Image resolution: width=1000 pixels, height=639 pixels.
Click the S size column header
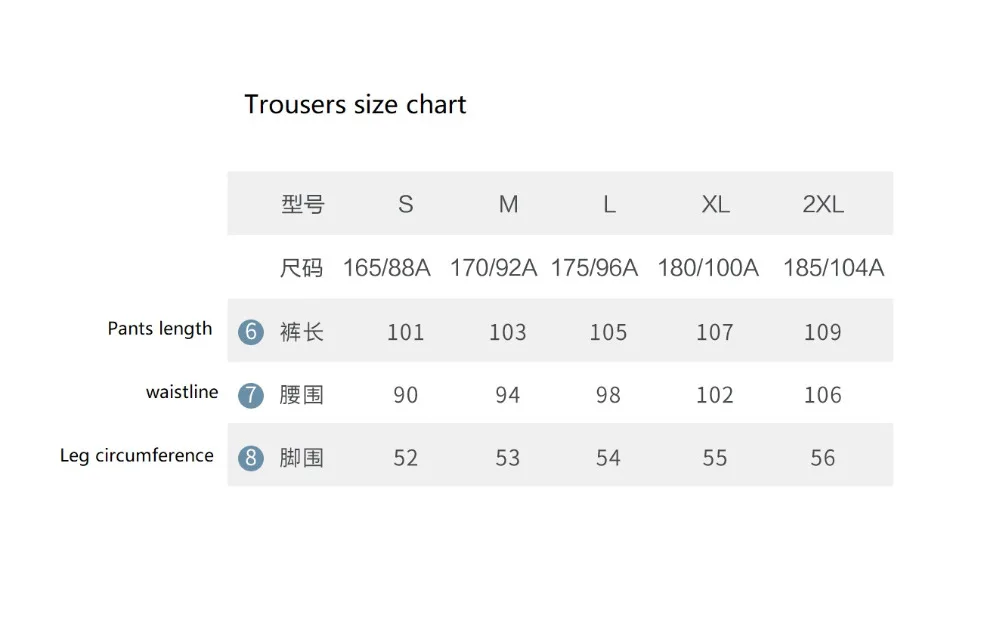click(x=406, y=204)
